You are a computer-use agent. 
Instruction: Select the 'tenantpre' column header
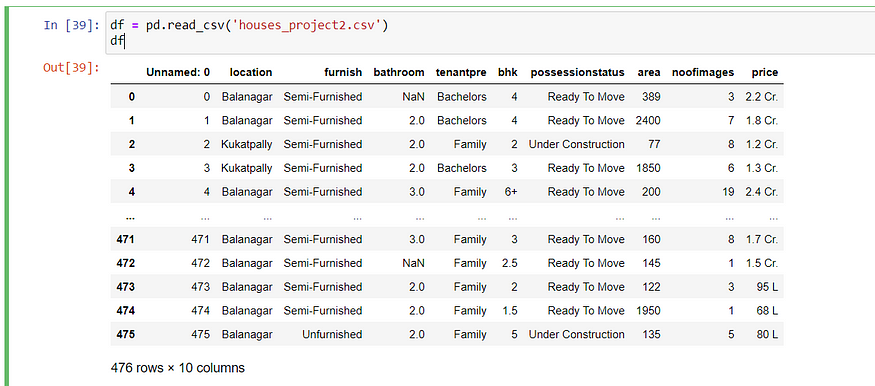(461, 73)
